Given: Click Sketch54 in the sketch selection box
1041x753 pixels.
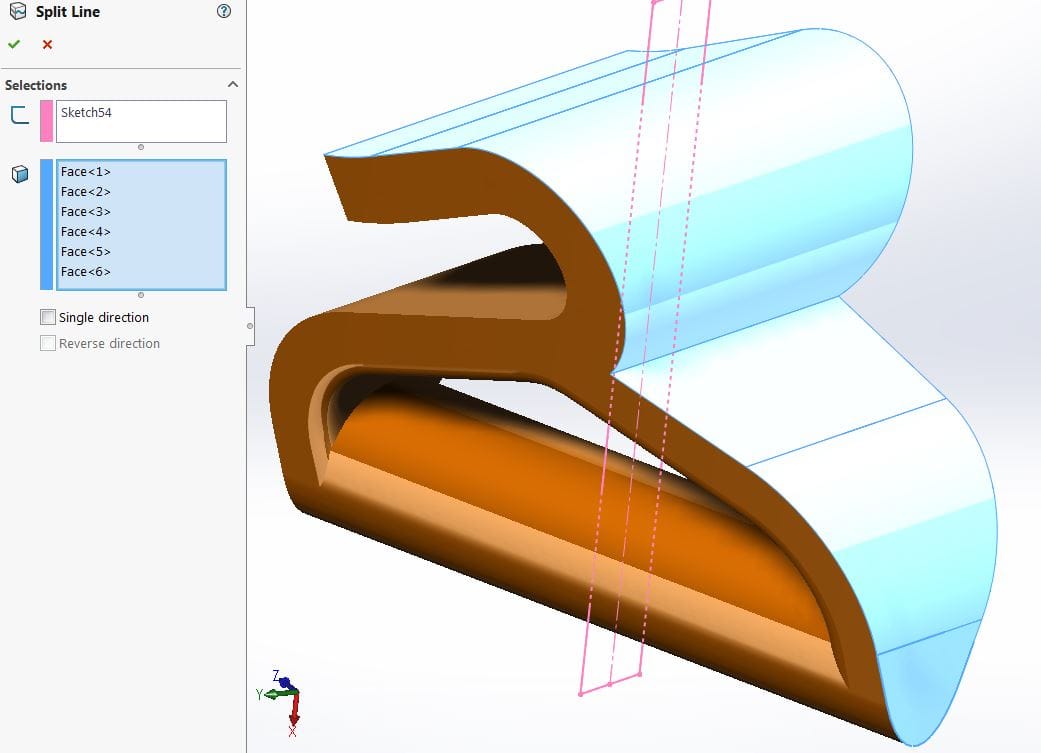Looking at the screenshot, I should click(x=86, y=113).
